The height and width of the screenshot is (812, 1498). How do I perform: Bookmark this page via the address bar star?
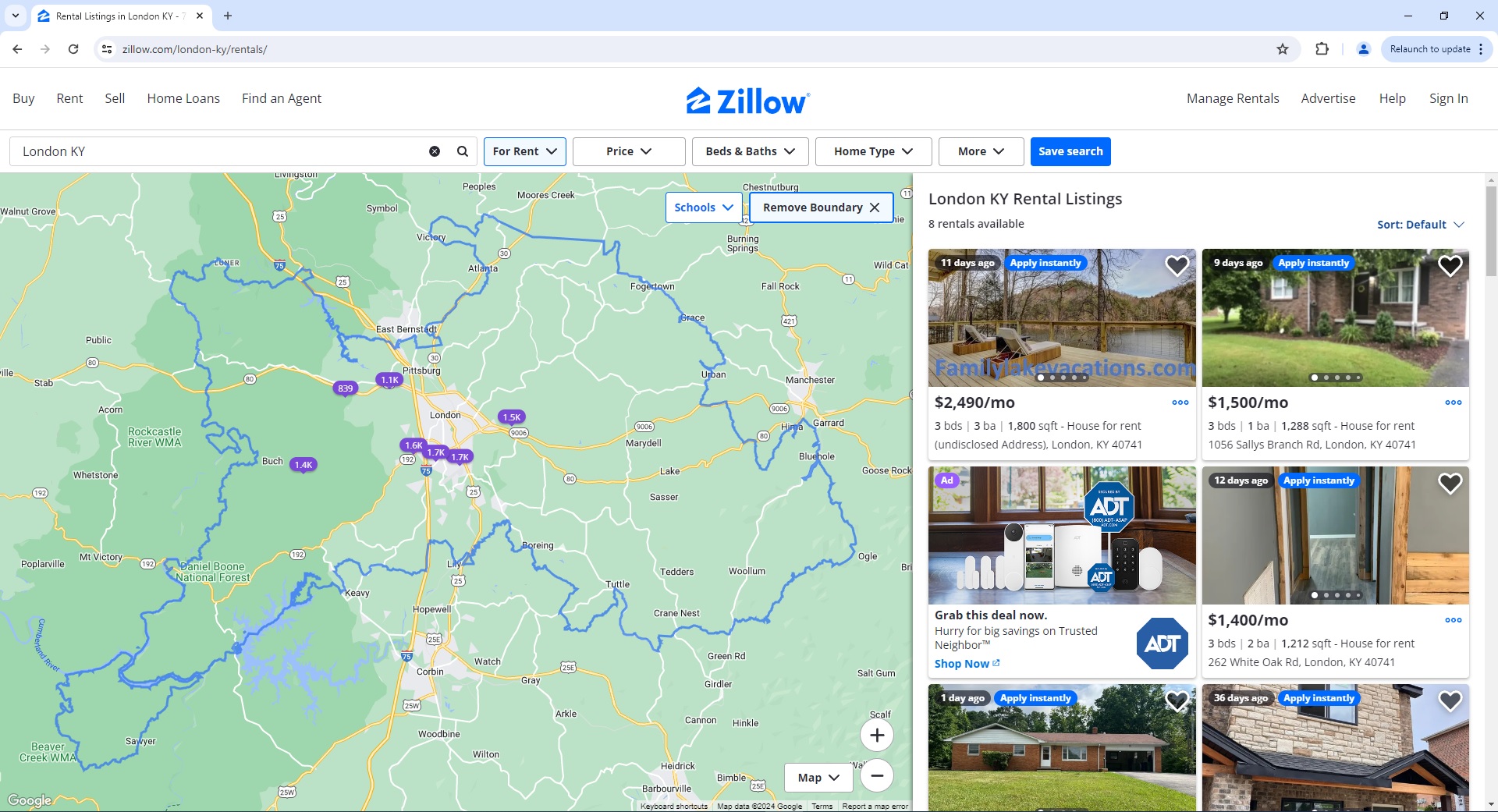coord(1282,48)
